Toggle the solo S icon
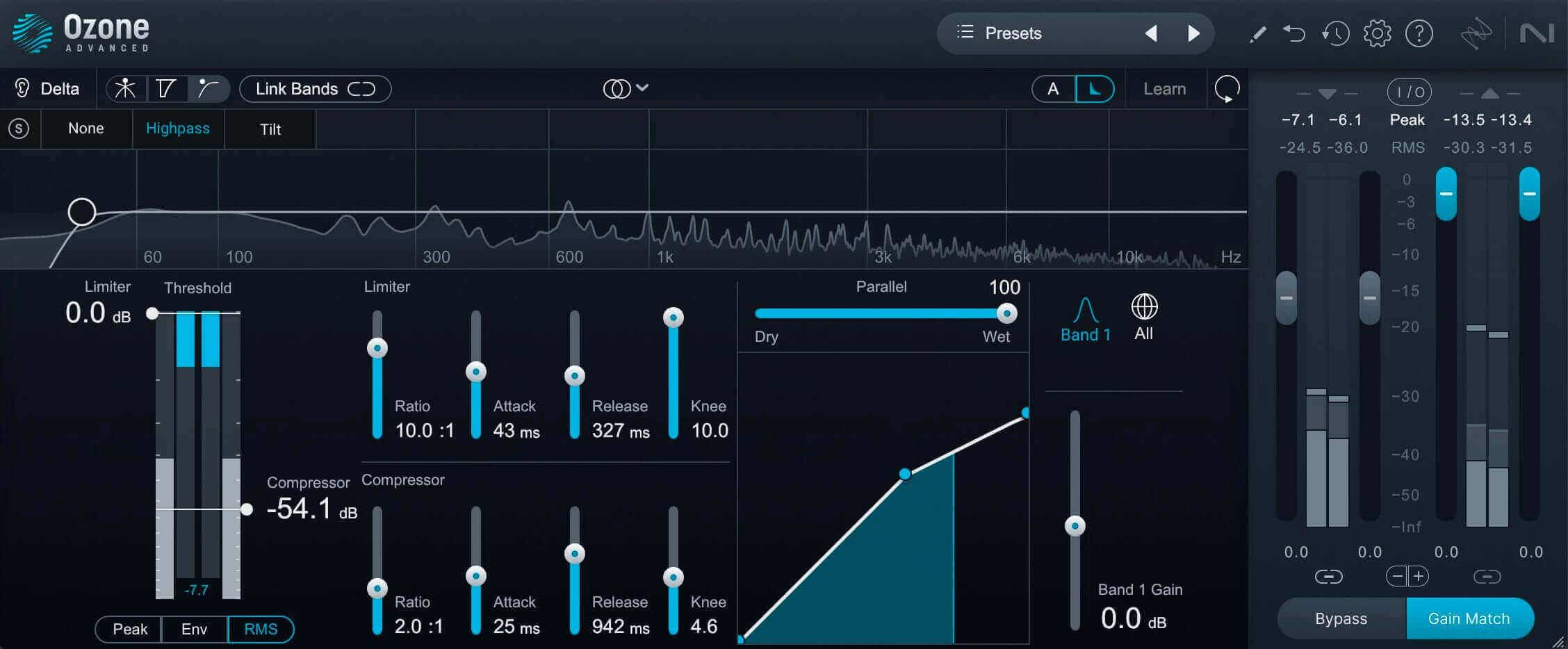The image size is (1568, 649). [19, 129]
